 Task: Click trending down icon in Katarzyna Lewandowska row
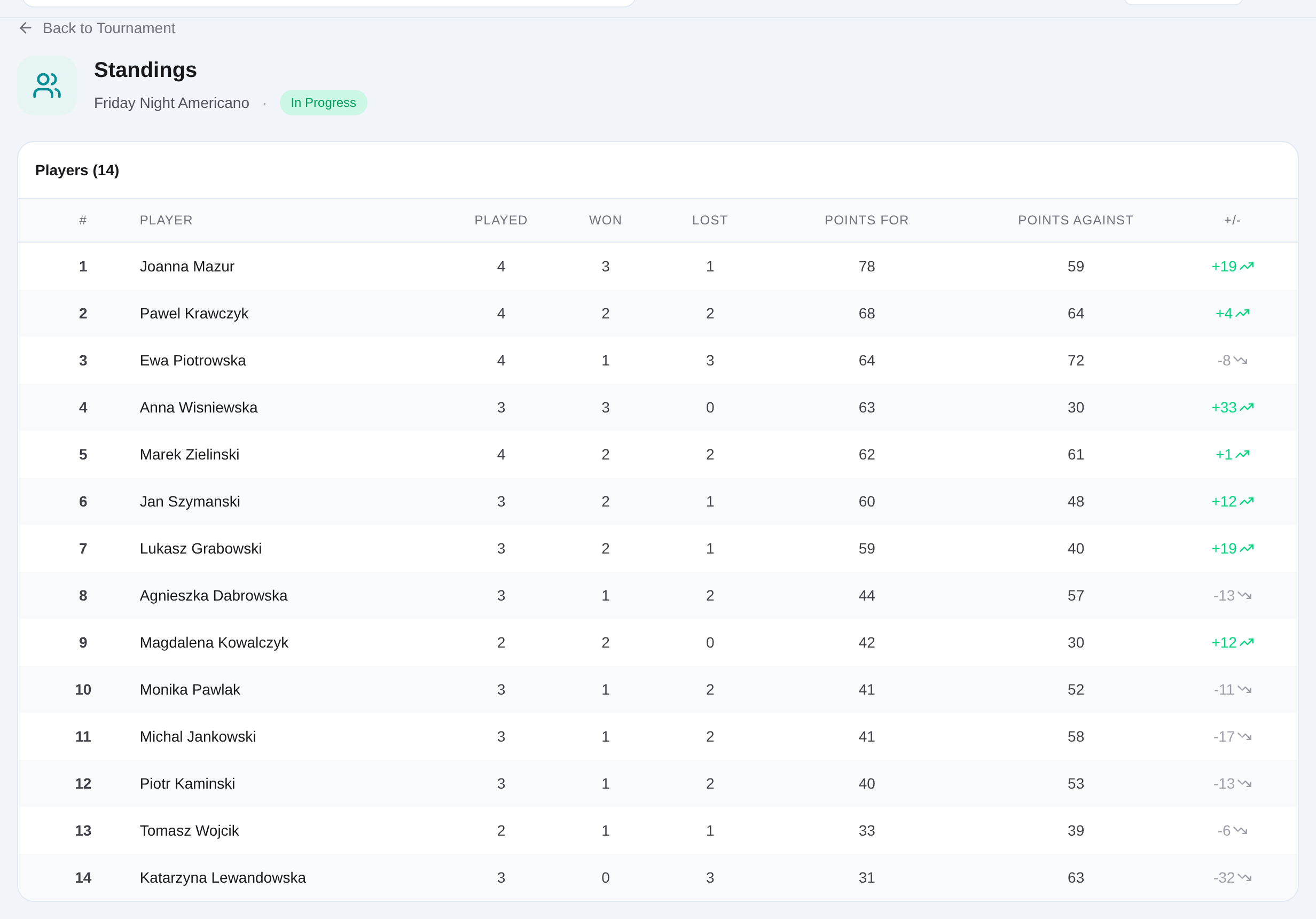click(1245, 877)
